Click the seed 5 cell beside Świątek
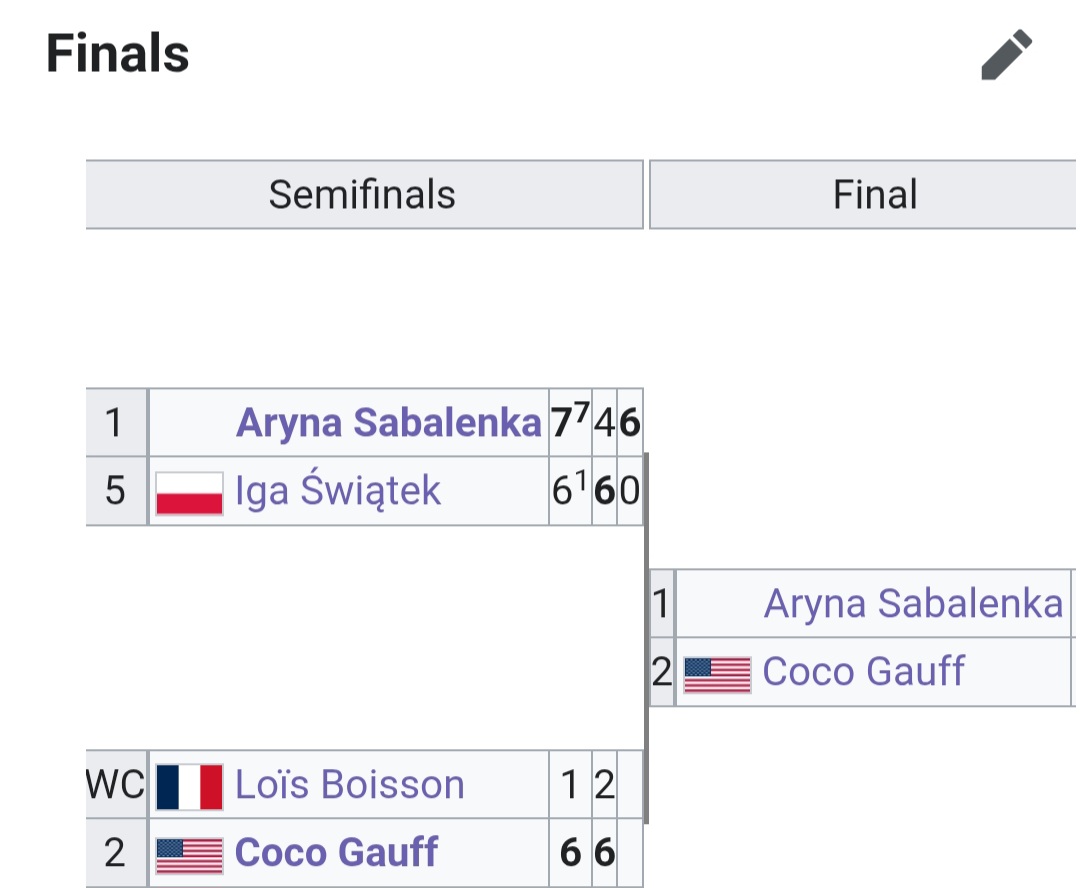 click(115, 492)
